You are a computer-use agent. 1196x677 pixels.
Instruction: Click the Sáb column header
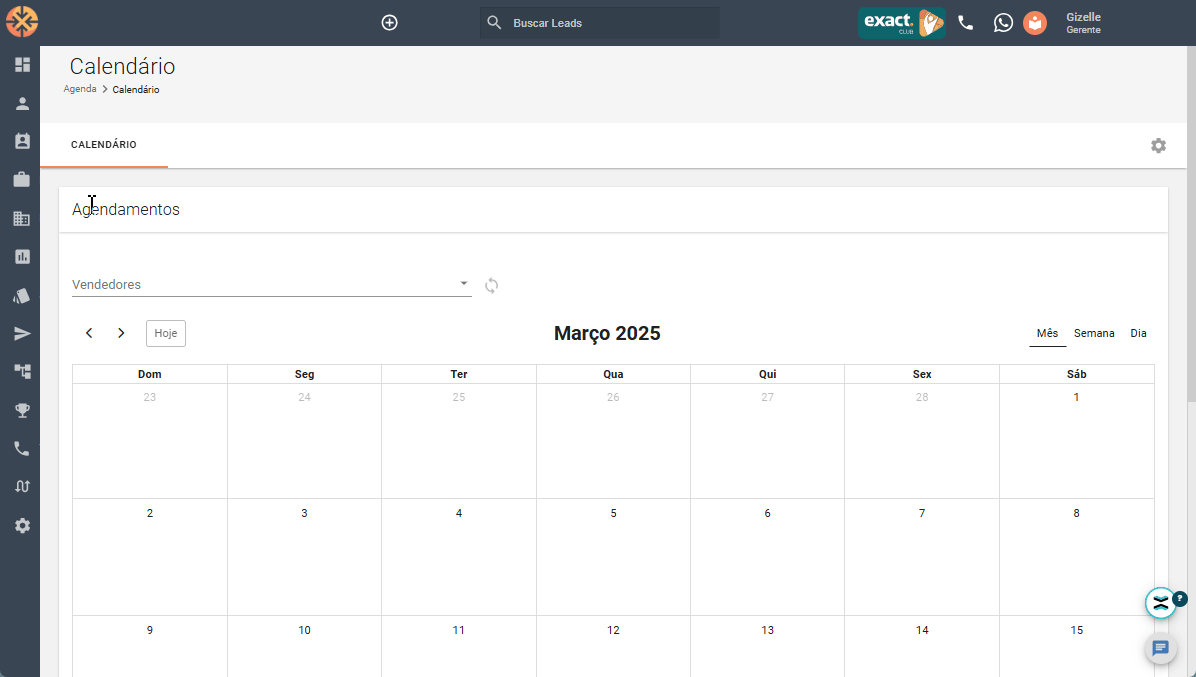tap(1076, 374)
